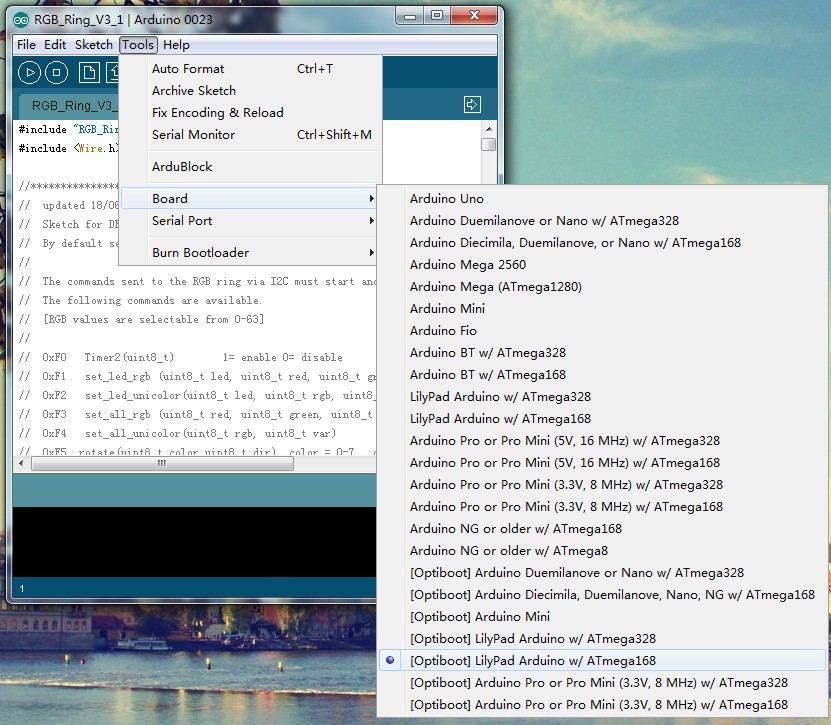The image size is (831, 725).
Task: Select the Arduino Uno board
Action: coord(602,199)
